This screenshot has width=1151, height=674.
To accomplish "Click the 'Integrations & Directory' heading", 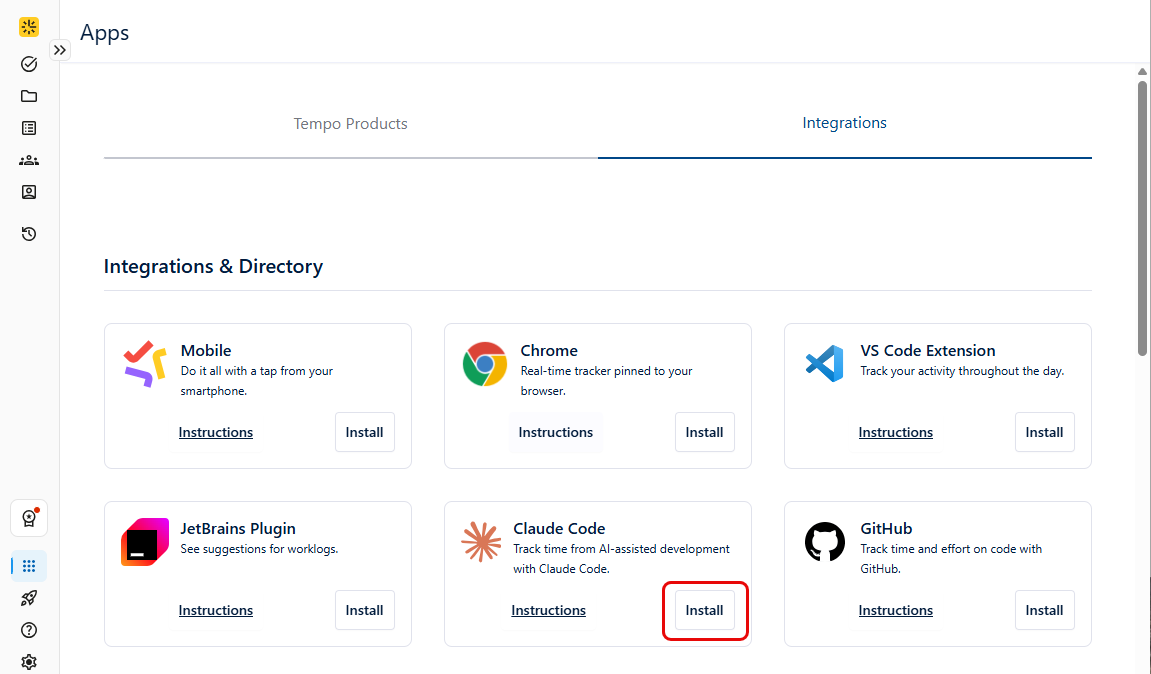I will (213, 266).
